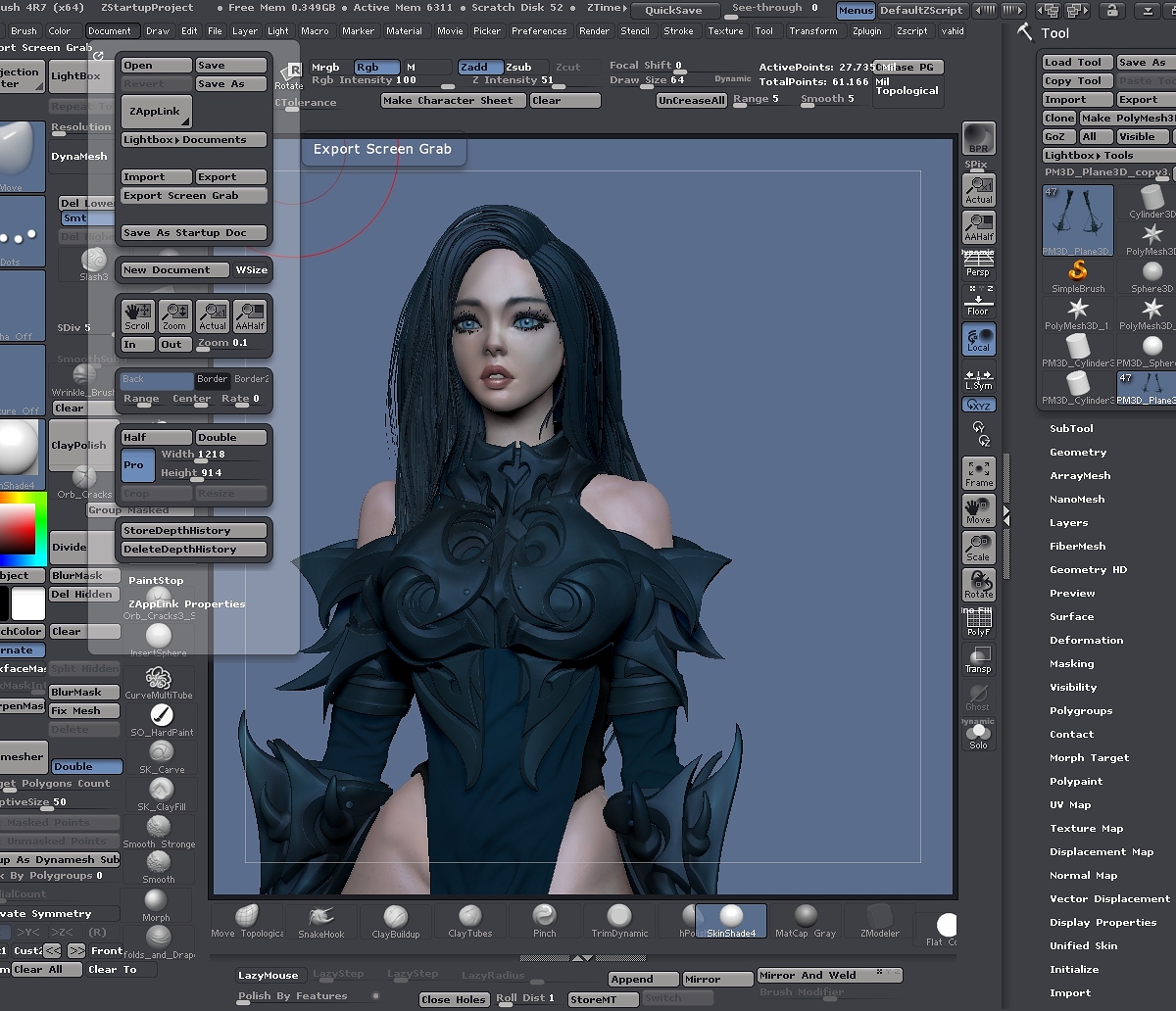The width and height of the screenshot is (1176, 1011).
Task: Toggle the XYZ rotation mode button
Action: pyautogui.click(x=978, y=405)
